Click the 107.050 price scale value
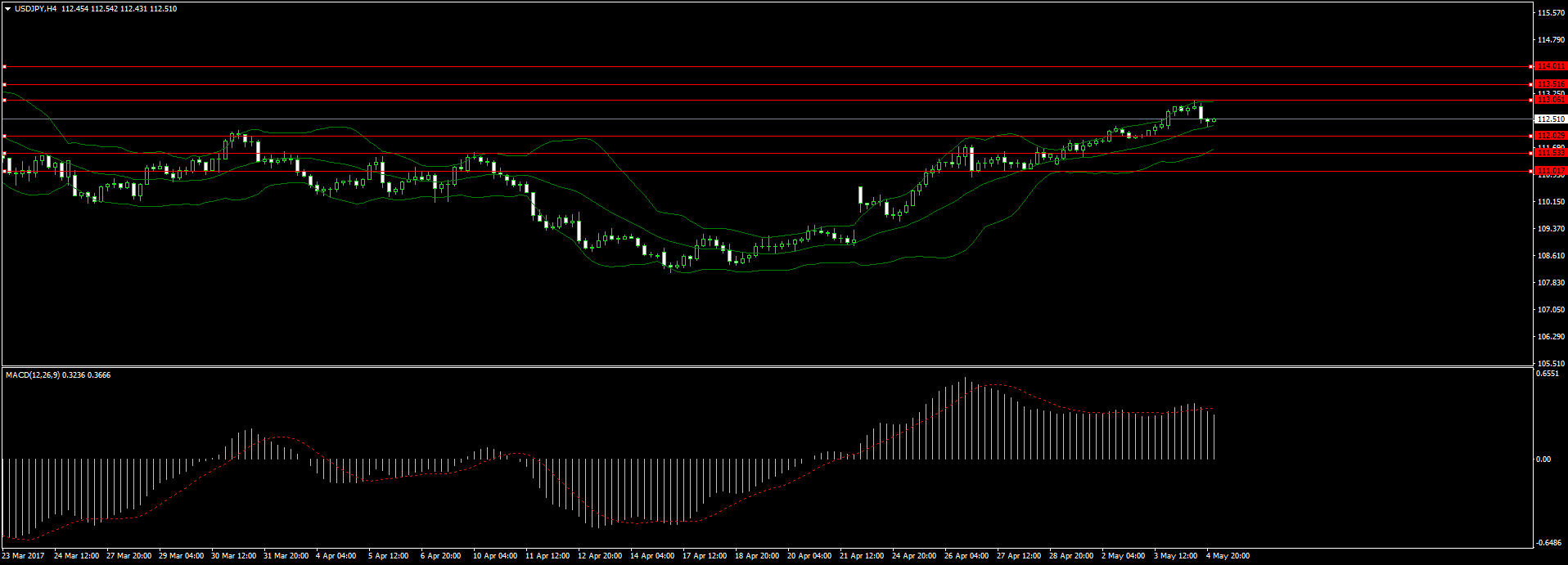This screenshot has width=1568, height=565. tap(1552, 310)
